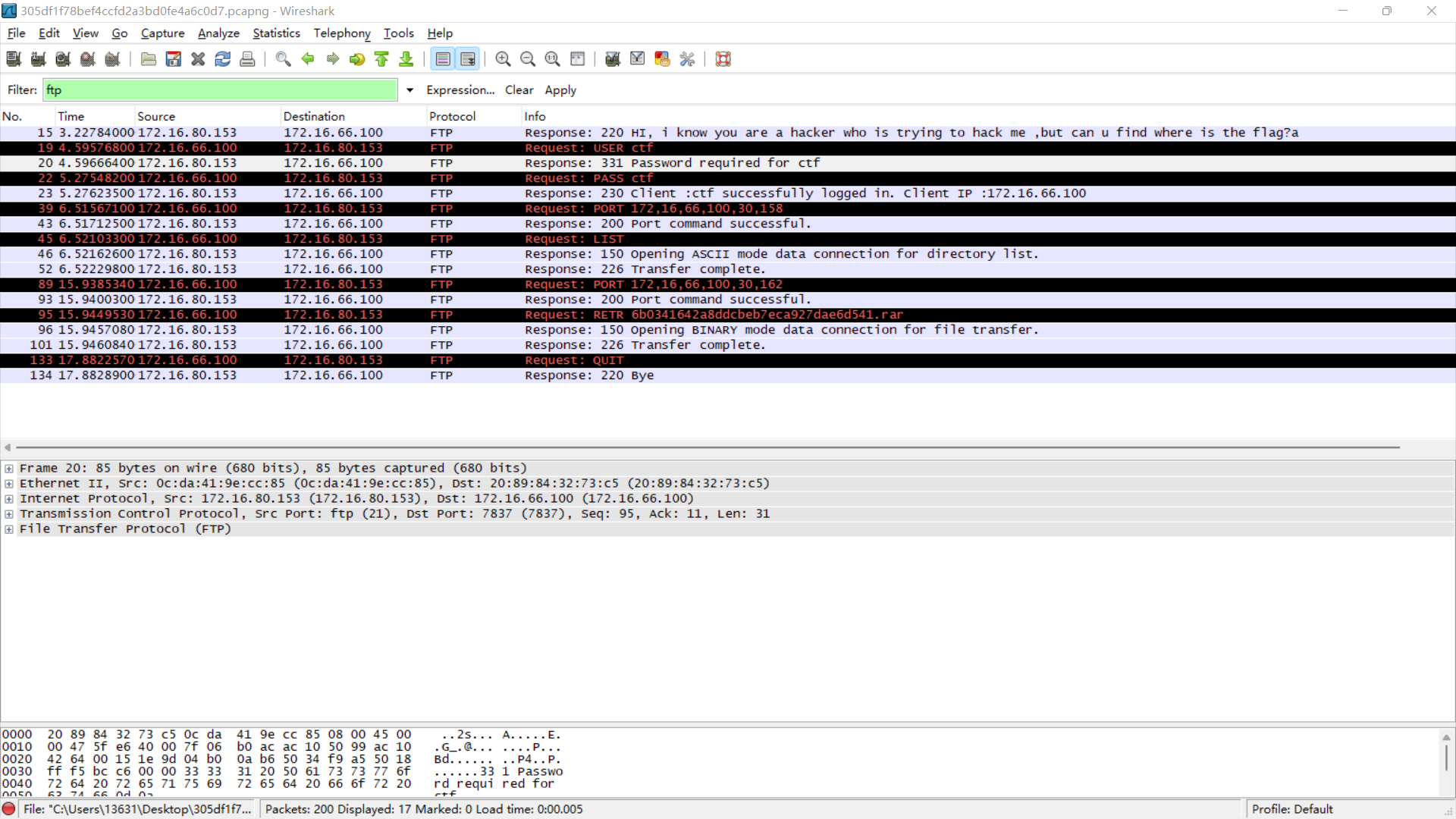
Task: Open preferences wrench icon
Action: (x=687, y=59)
